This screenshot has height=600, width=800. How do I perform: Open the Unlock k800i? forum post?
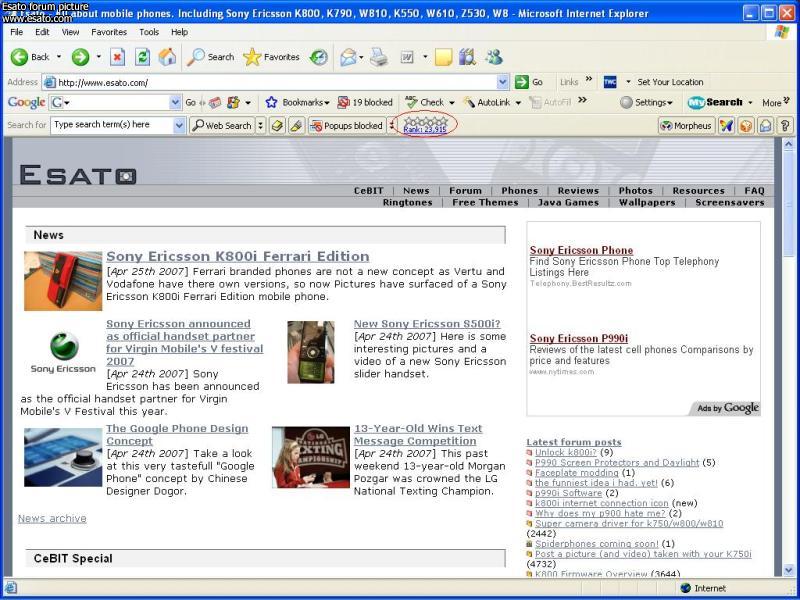565,453
